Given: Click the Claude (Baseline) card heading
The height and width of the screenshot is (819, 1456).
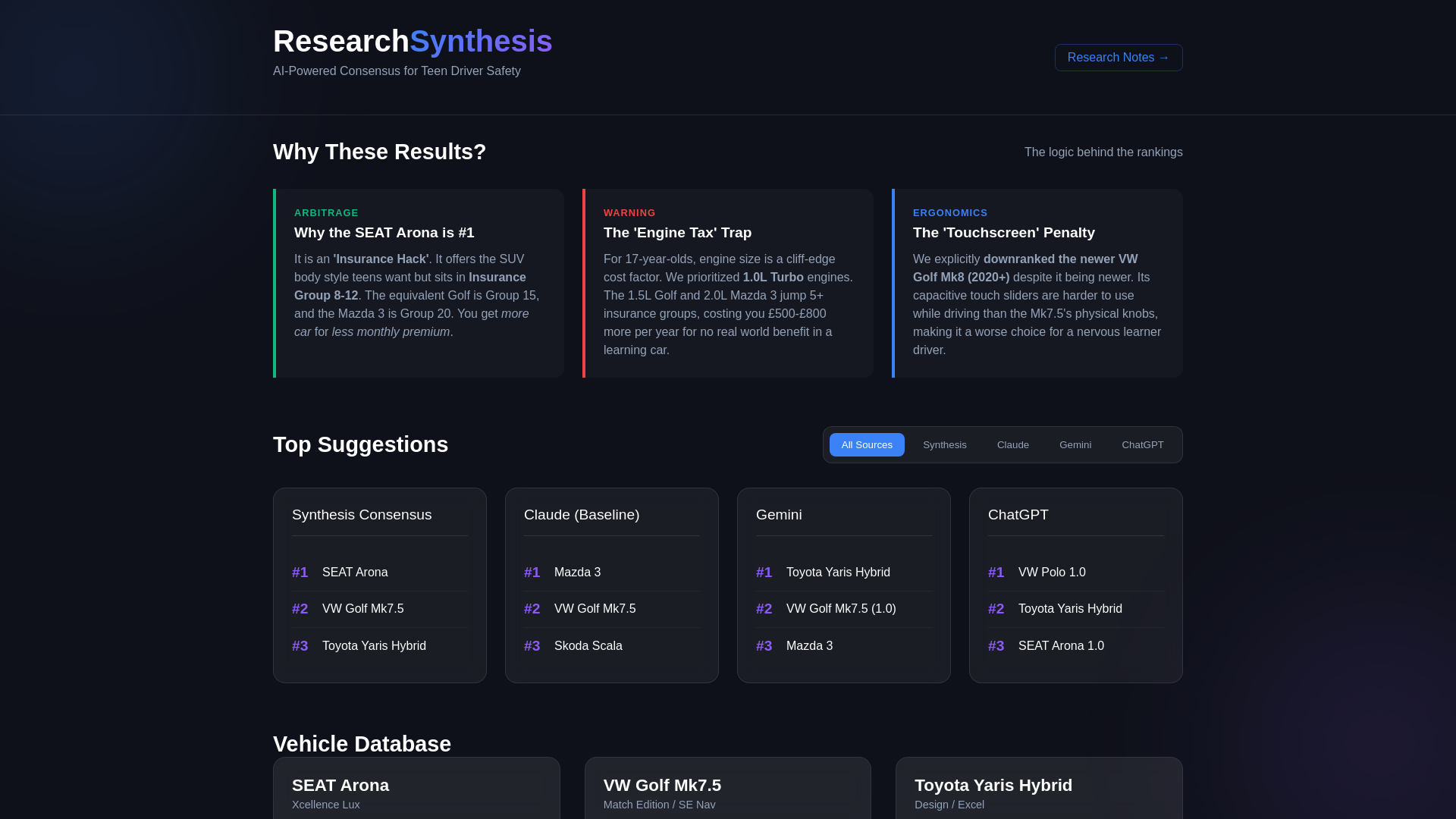Looking at the screenshot, I should pos(582,515).
